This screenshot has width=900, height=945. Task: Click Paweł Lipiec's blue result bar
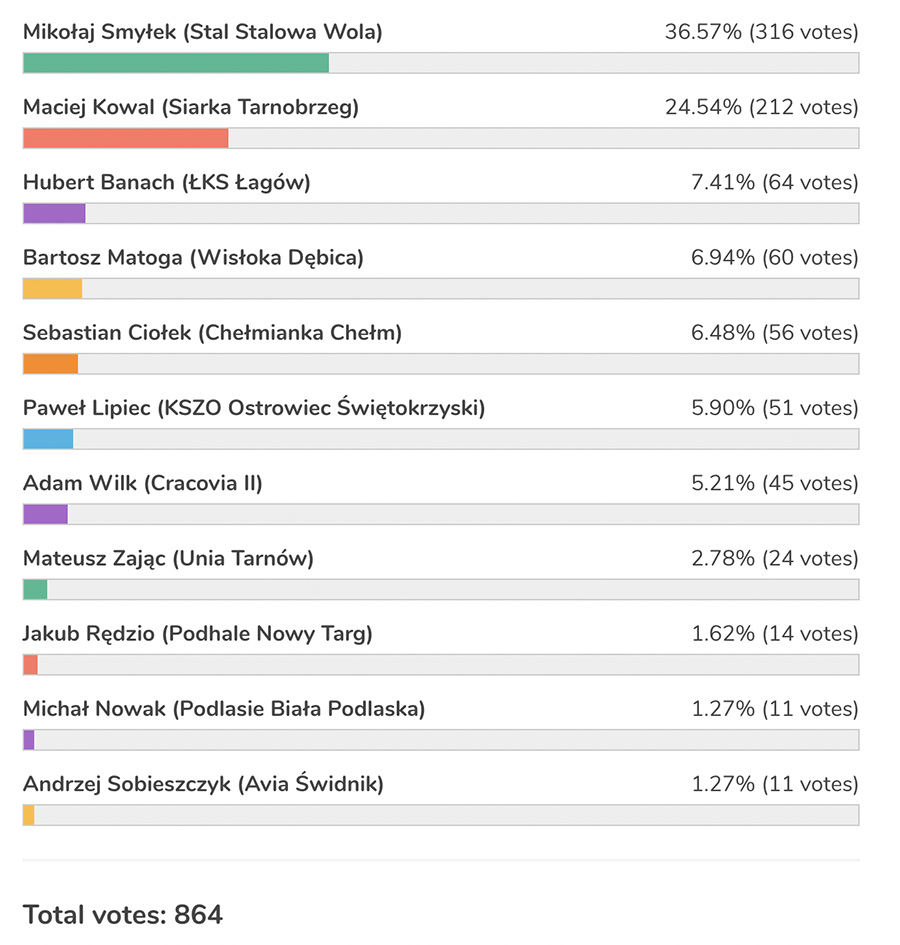click(x=48, y=439)
